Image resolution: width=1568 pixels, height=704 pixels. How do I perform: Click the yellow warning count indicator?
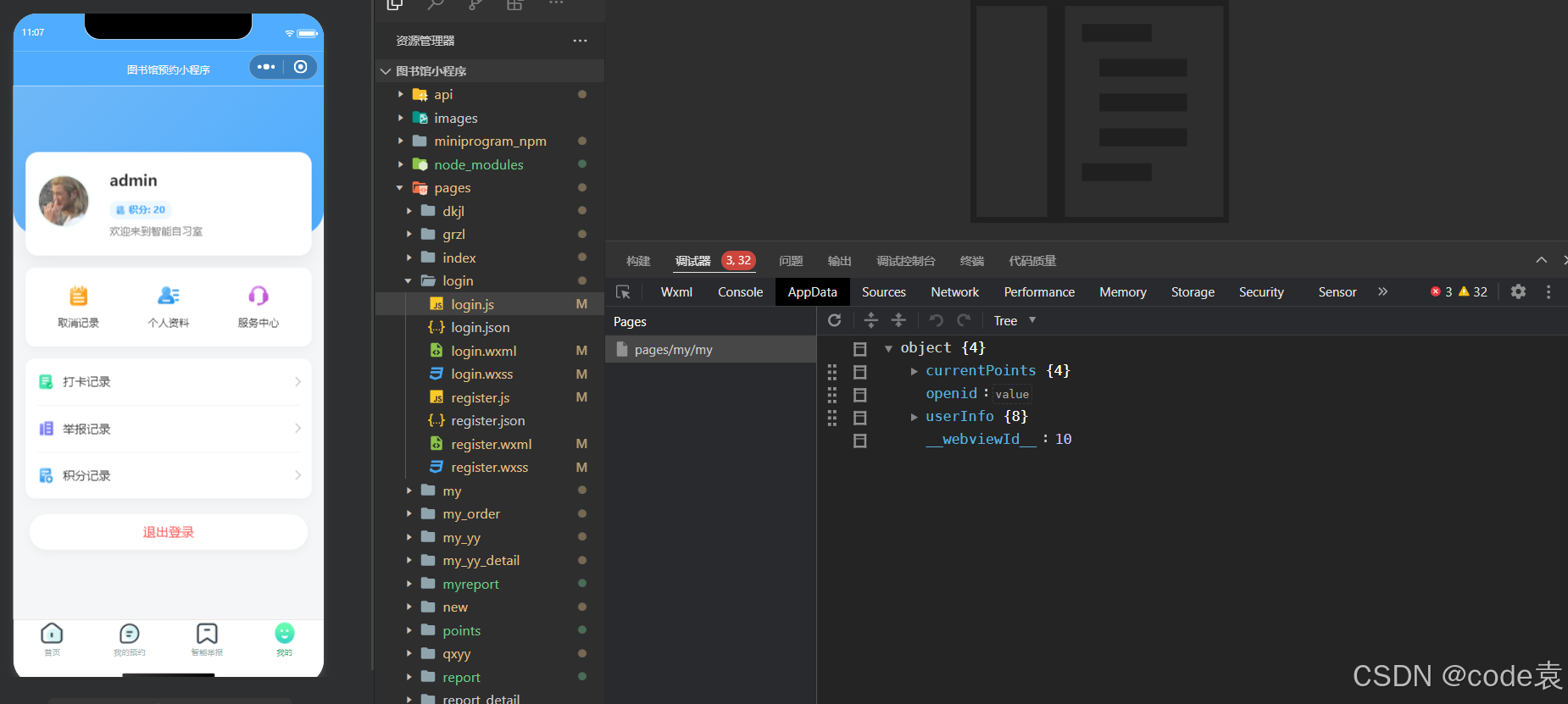click(x=1473, y=291)
